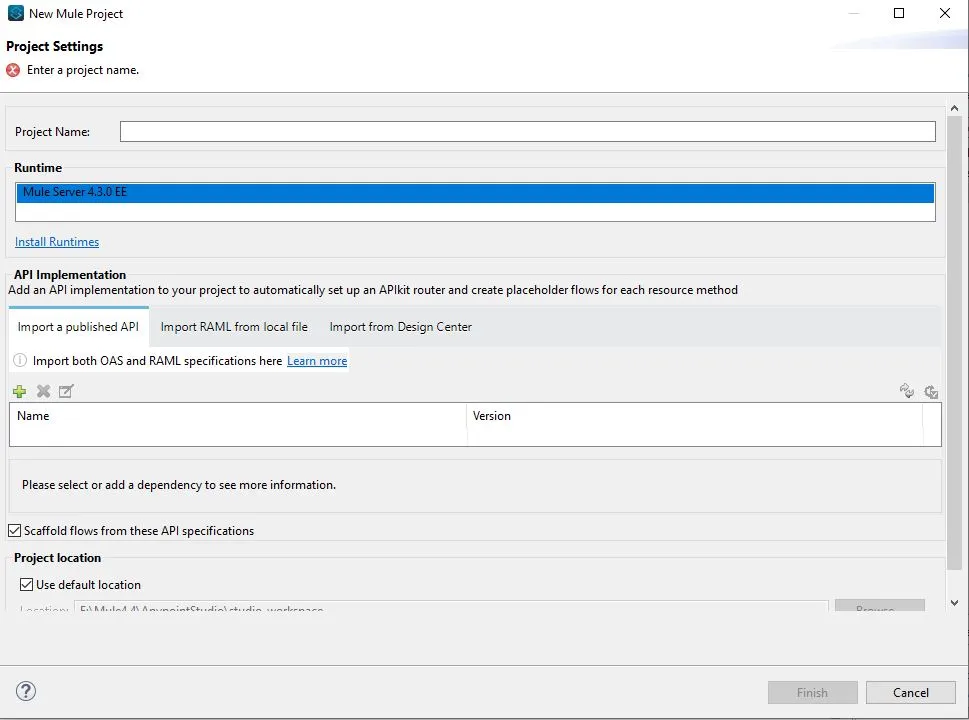Open help with the question mark icon
Image resolution: width=969 pixels, height=720 pixels.
pyautogui.click(x=26, y=691)
